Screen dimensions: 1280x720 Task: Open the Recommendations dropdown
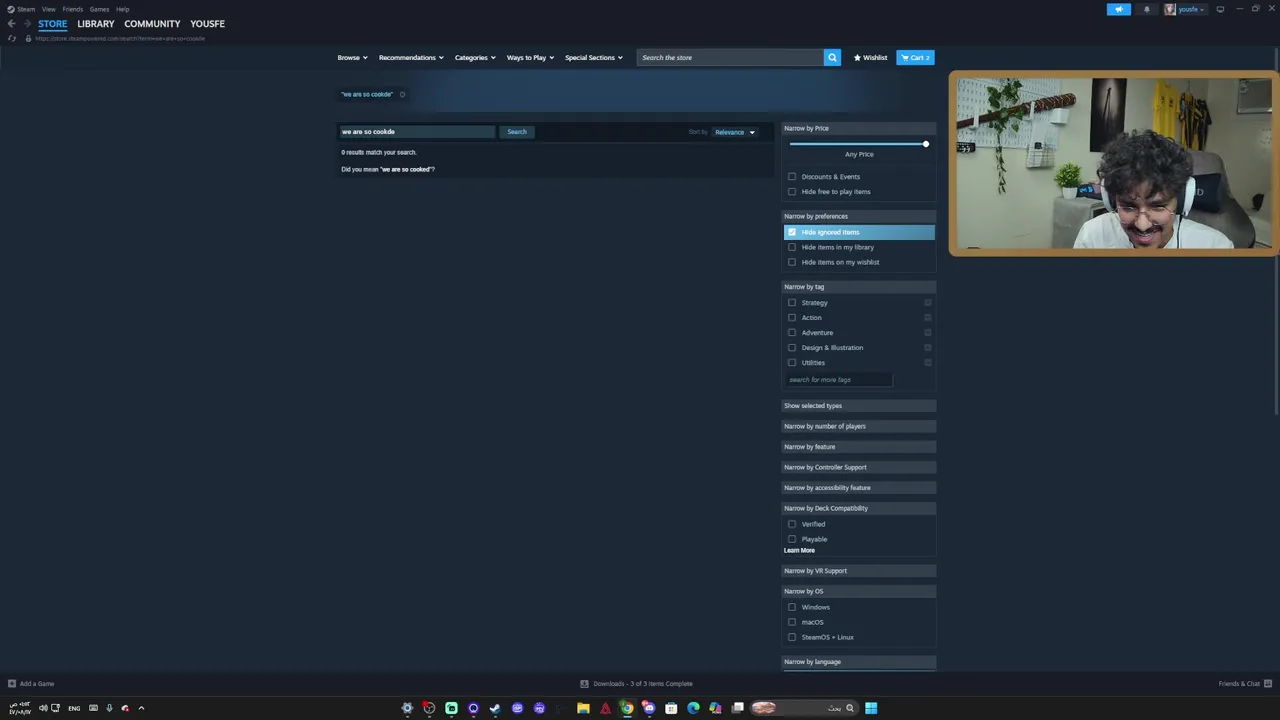coord(411,57)
